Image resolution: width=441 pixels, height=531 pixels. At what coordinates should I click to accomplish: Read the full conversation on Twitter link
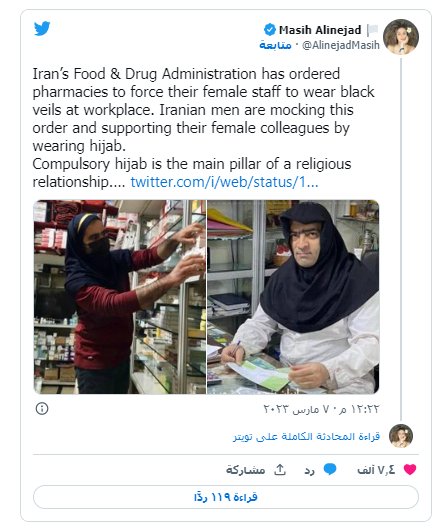tap(306, 437)
